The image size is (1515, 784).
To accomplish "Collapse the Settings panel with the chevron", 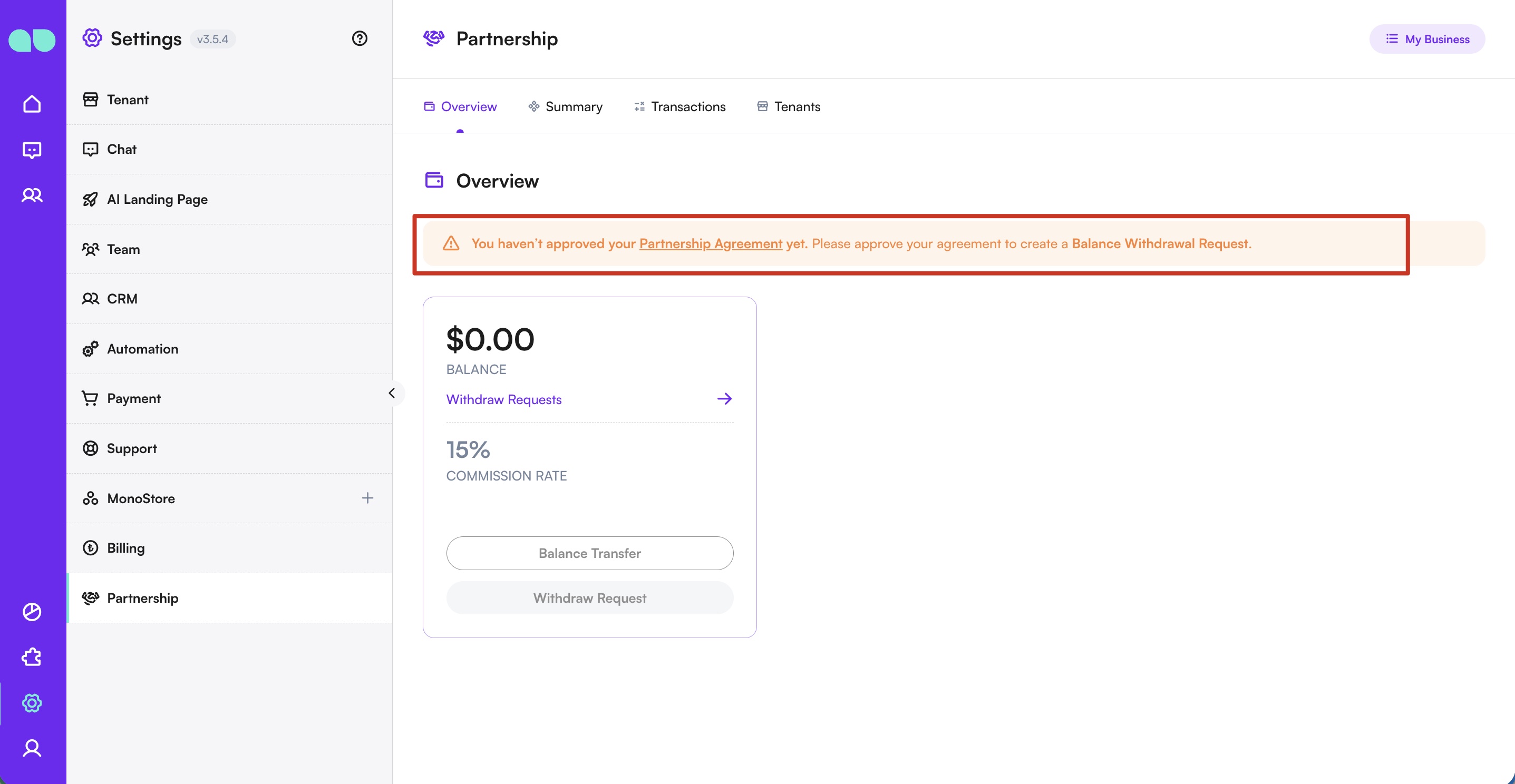I will coord(392,393).
